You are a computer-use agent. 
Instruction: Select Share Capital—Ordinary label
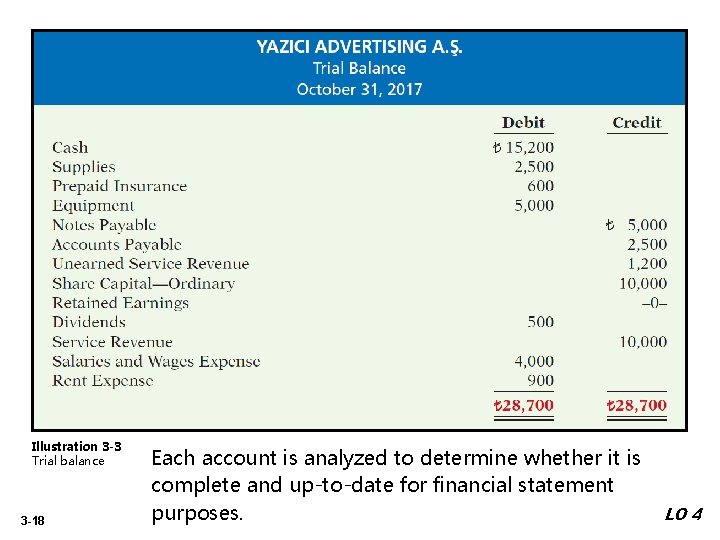(x=143, y=283)
